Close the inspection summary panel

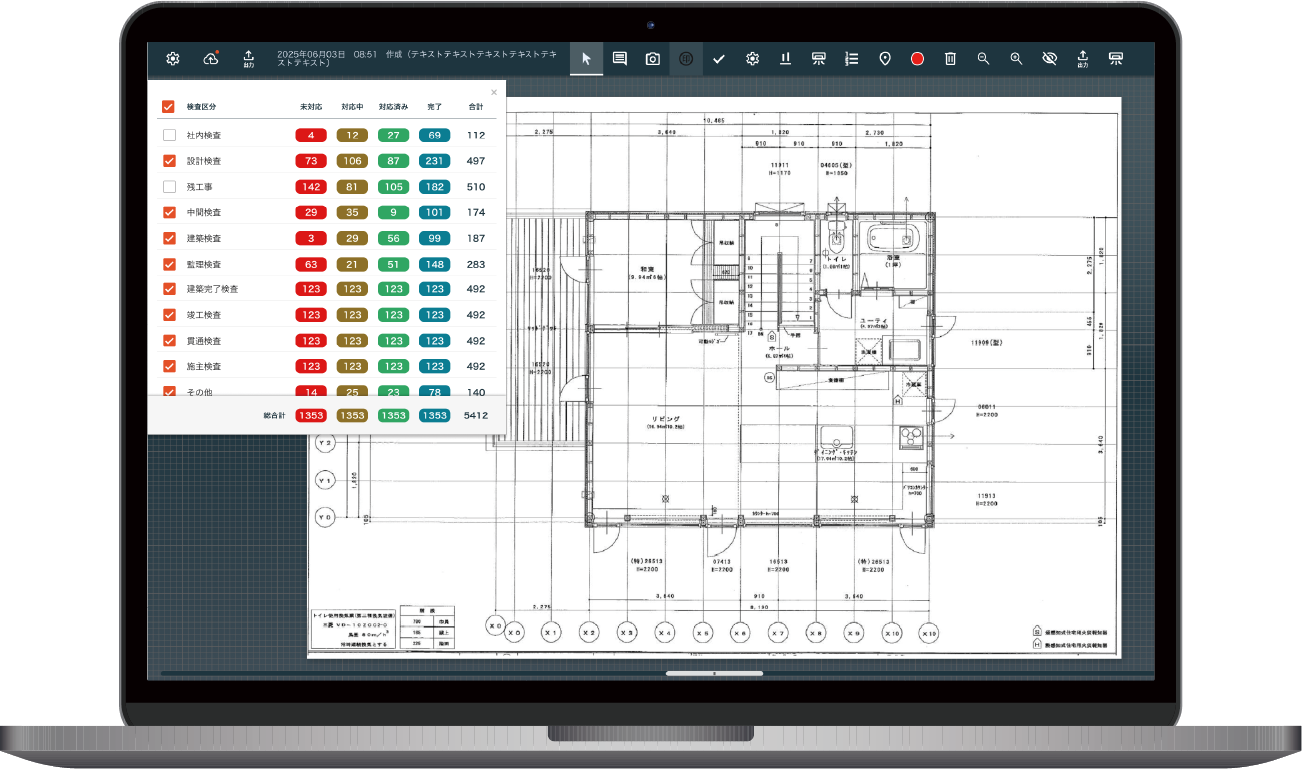point(494,92)
